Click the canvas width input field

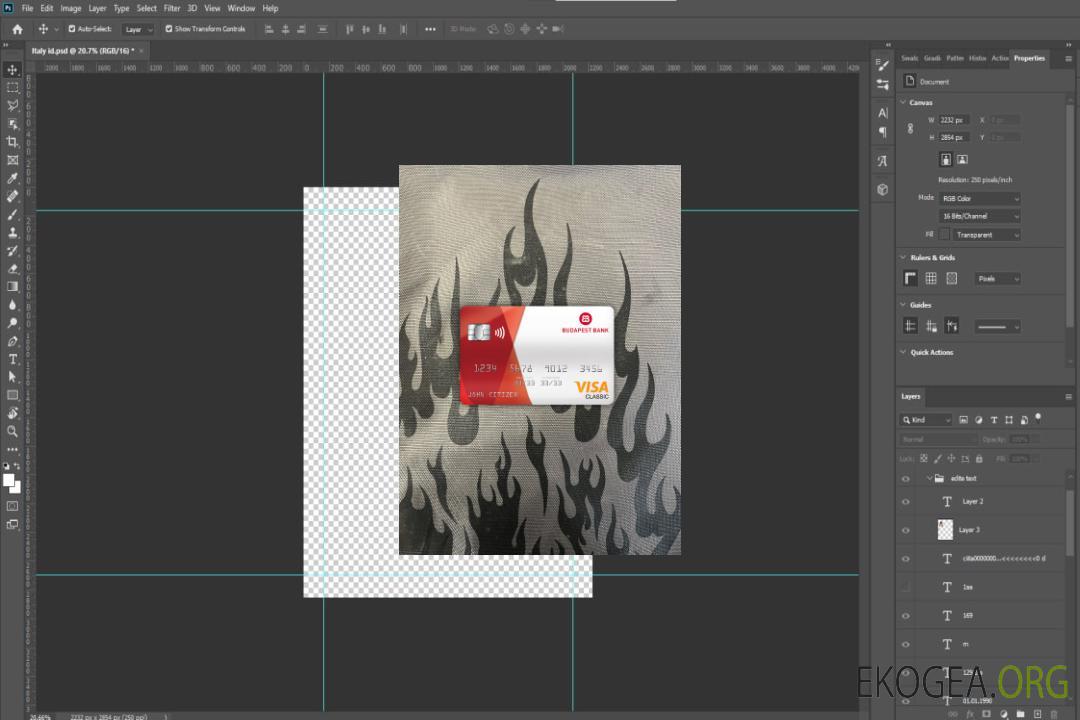pos(955,120)
